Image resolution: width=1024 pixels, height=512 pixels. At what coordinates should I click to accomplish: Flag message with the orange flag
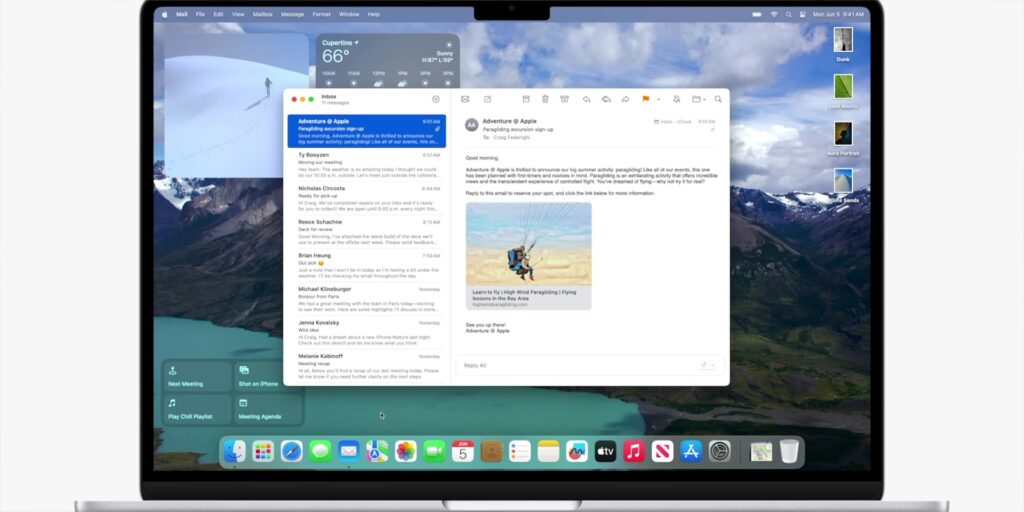click(646, 99)
